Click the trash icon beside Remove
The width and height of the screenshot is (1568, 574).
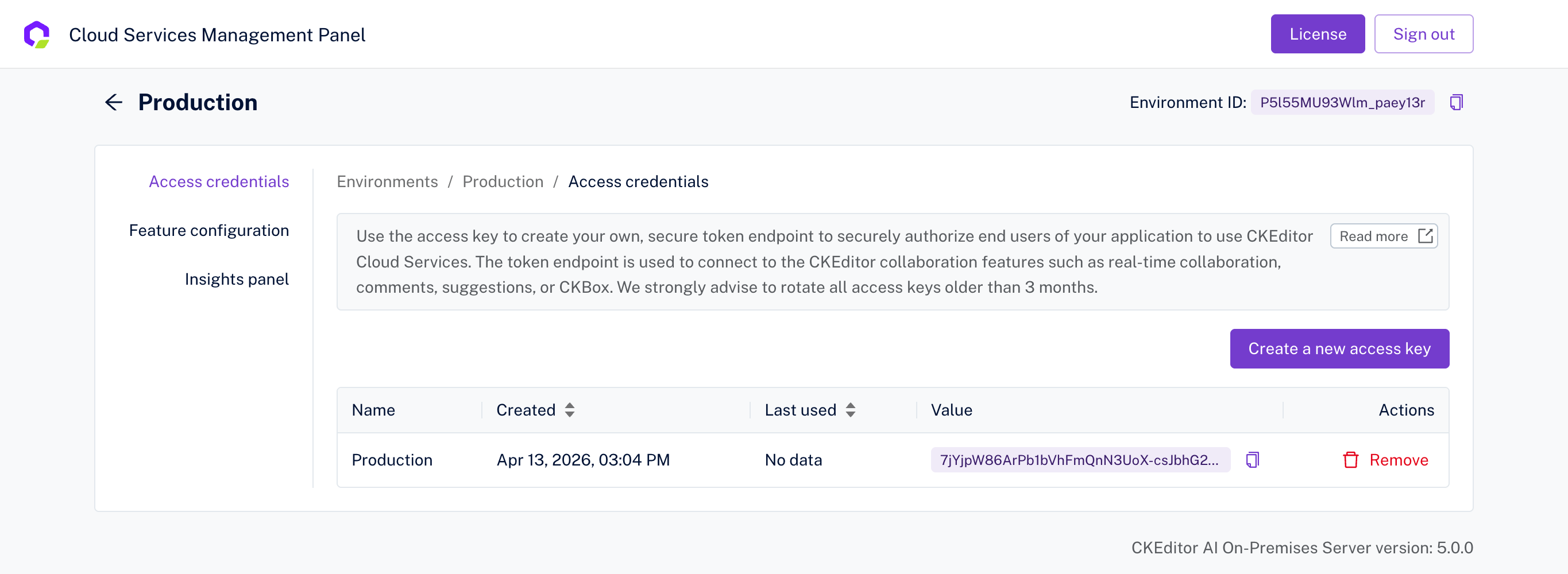tap(1351, 460)
